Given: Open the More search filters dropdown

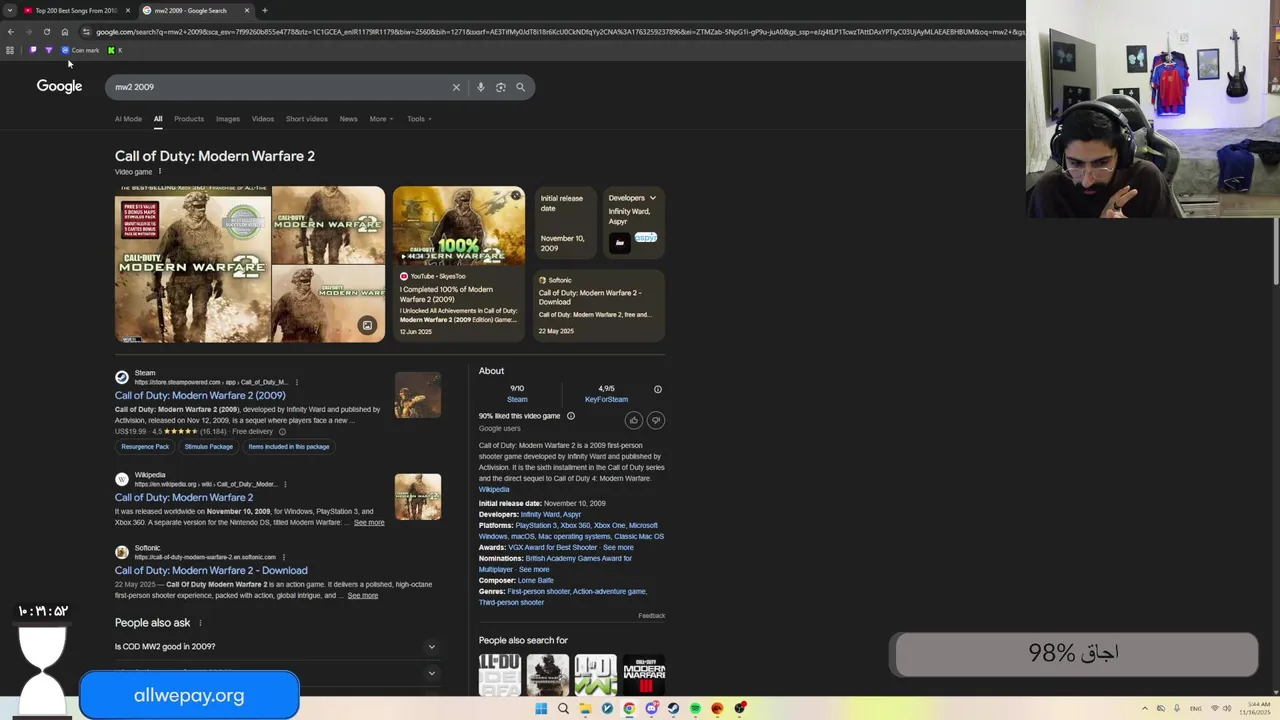Looking at the screenshot, I should click(381, 119).
